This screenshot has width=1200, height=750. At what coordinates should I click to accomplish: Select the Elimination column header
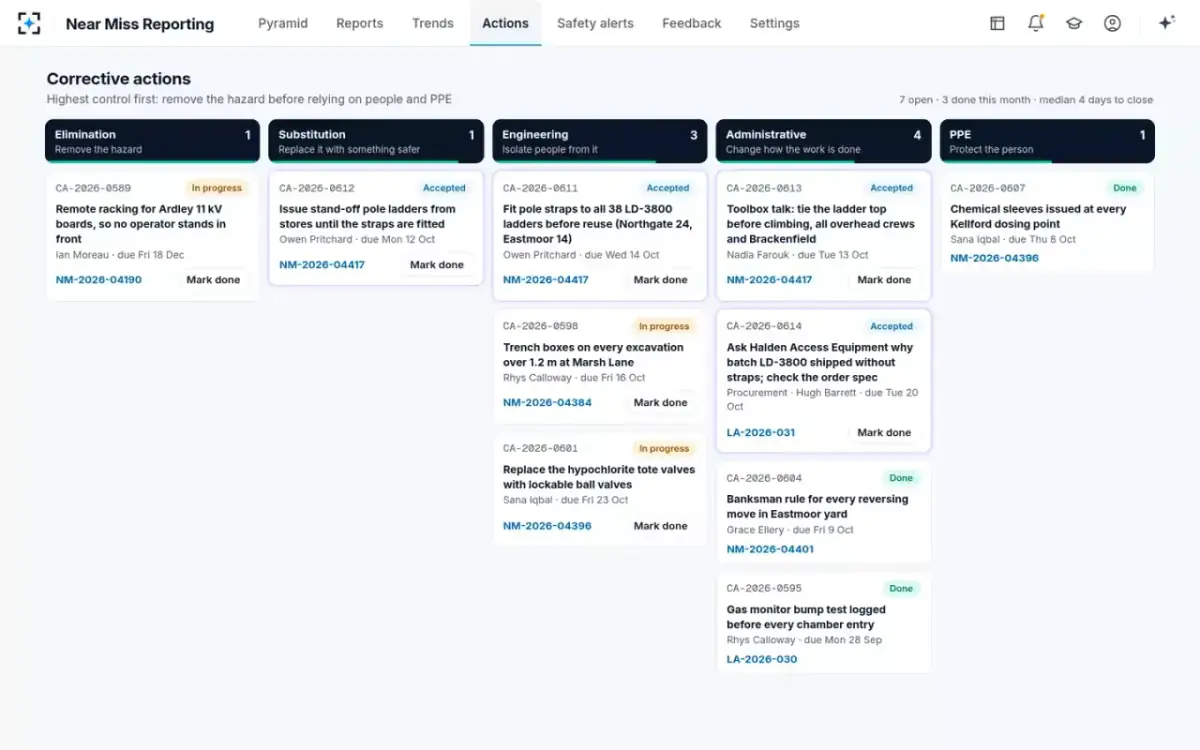[152, 141]
